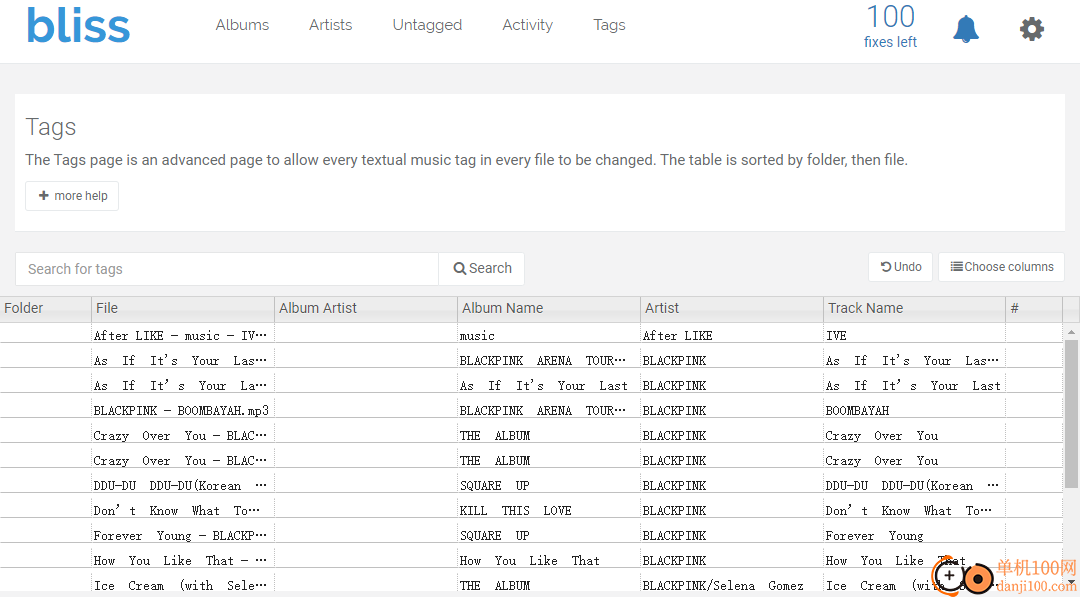
Task: Click artist cell 'BLACKPINK/Selena Gomez'
Action: coord(731,585)
